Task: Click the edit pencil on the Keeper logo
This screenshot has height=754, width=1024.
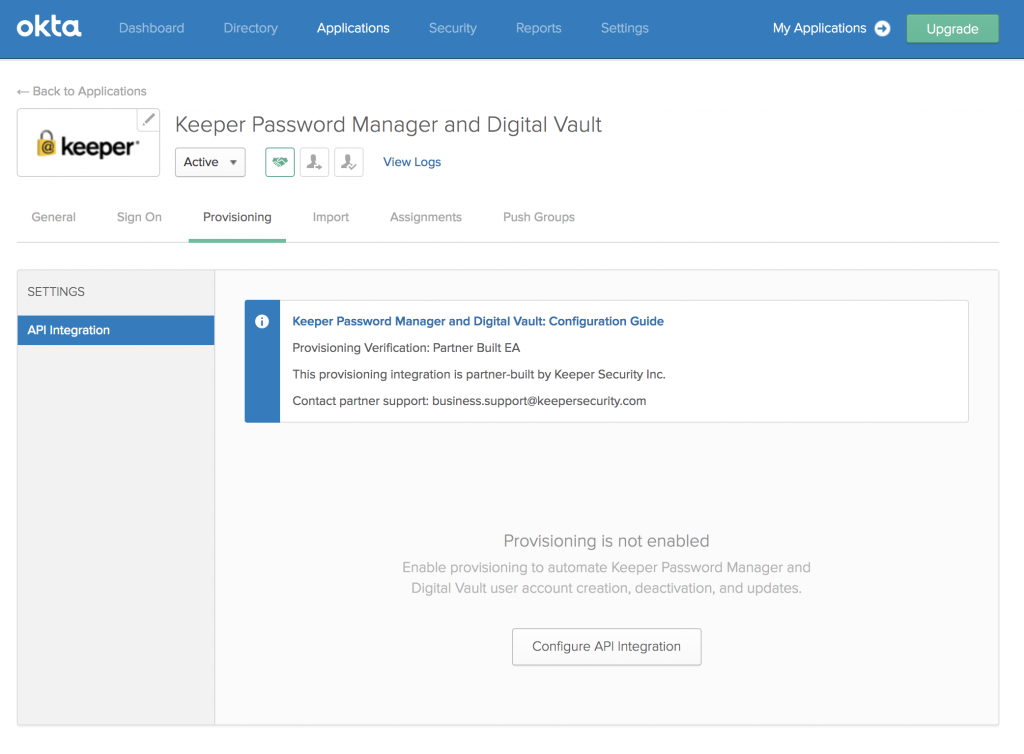Action: [x=149, y=119]
